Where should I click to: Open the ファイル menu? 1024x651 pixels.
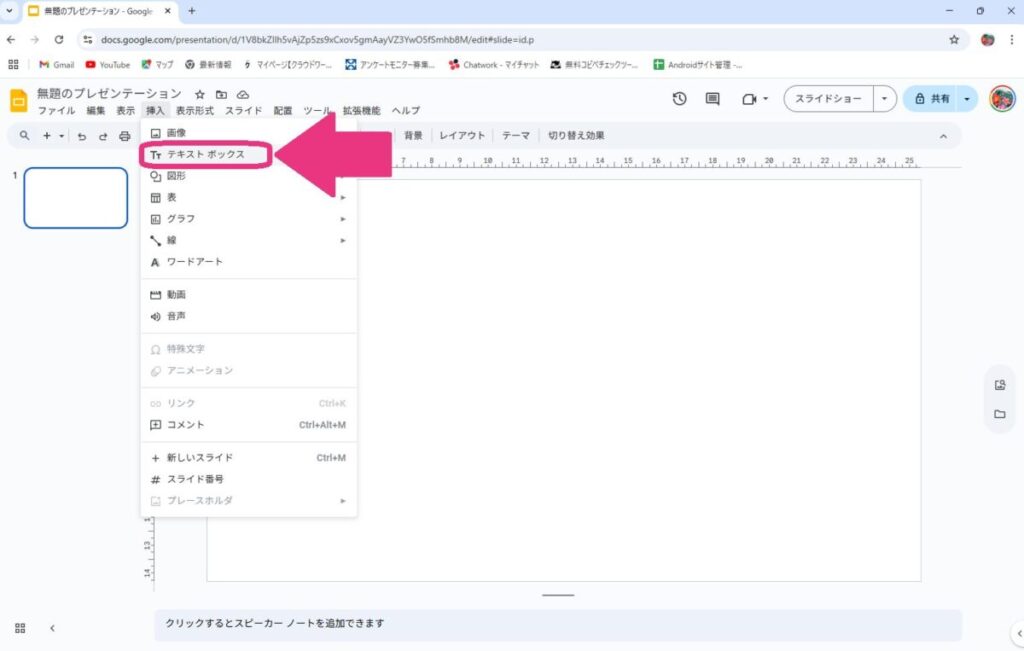tap(56, 111)
